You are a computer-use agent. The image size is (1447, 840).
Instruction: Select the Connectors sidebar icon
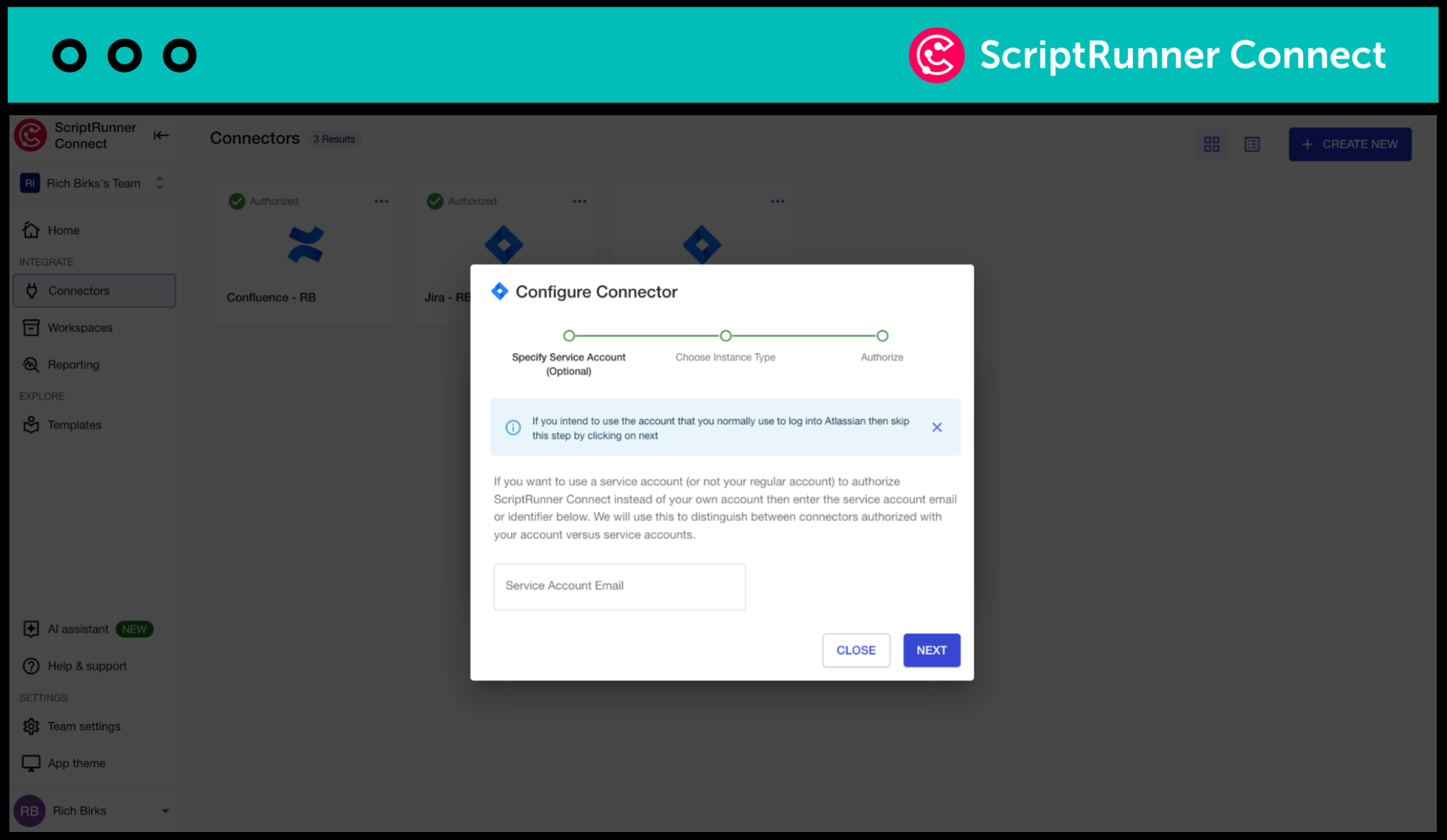32,290
